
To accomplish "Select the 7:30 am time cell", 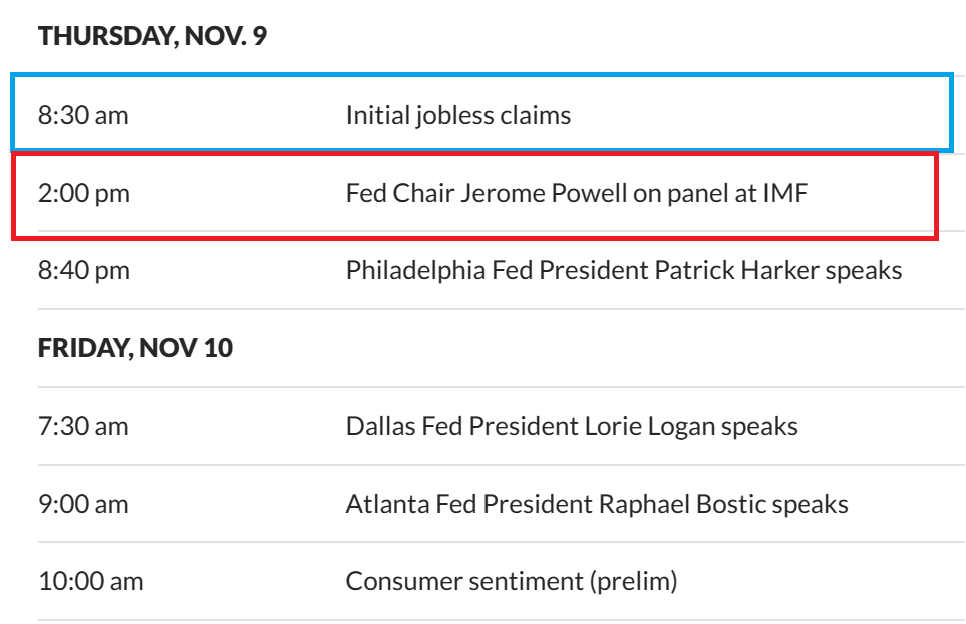I will point(83,426).
